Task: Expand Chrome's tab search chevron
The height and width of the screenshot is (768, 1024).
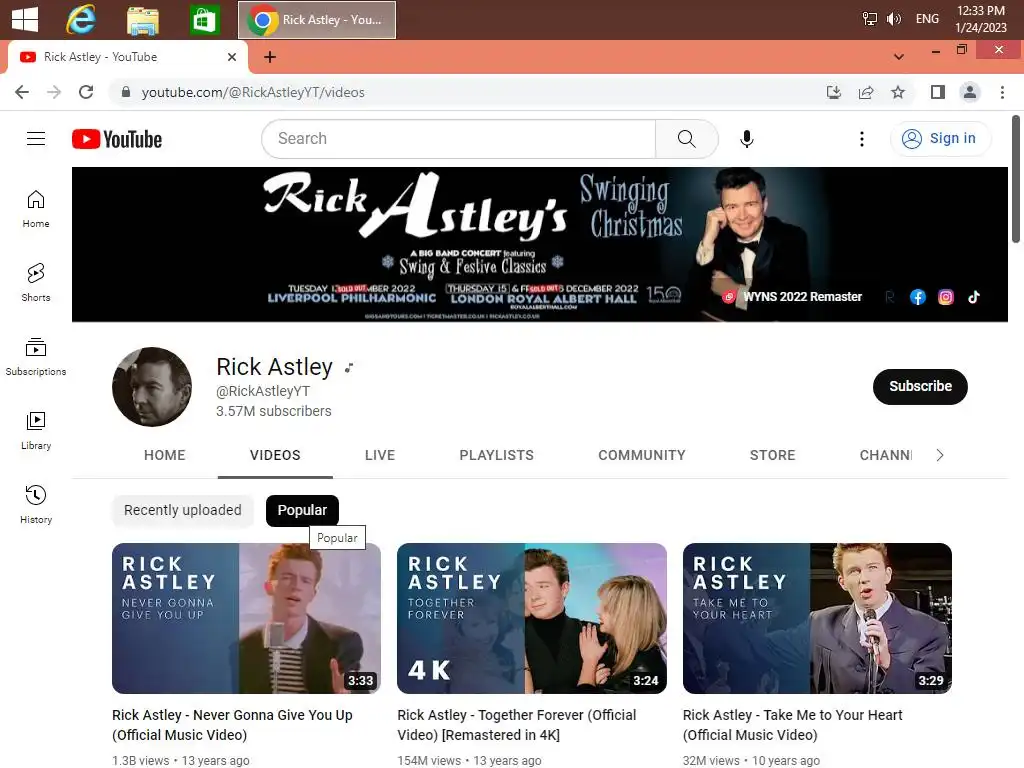Action: (899, 57)
